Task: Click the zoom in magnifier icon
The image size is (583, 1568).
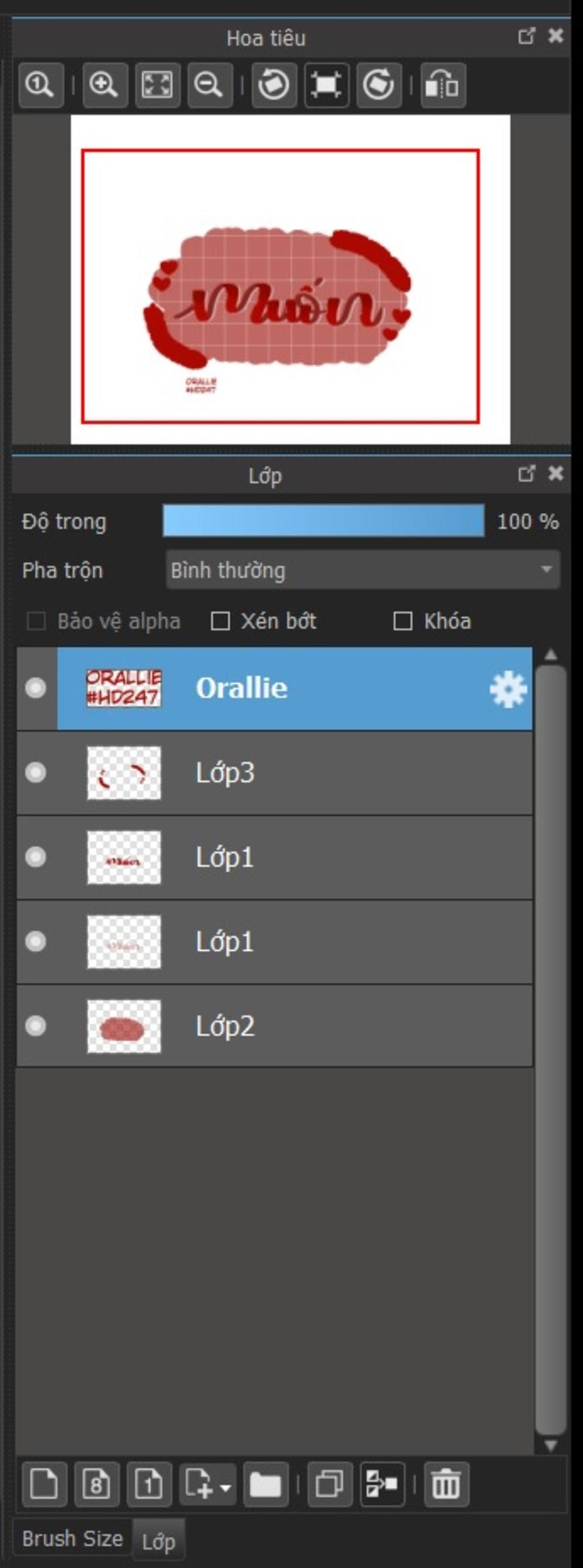Action: point(104,85)
